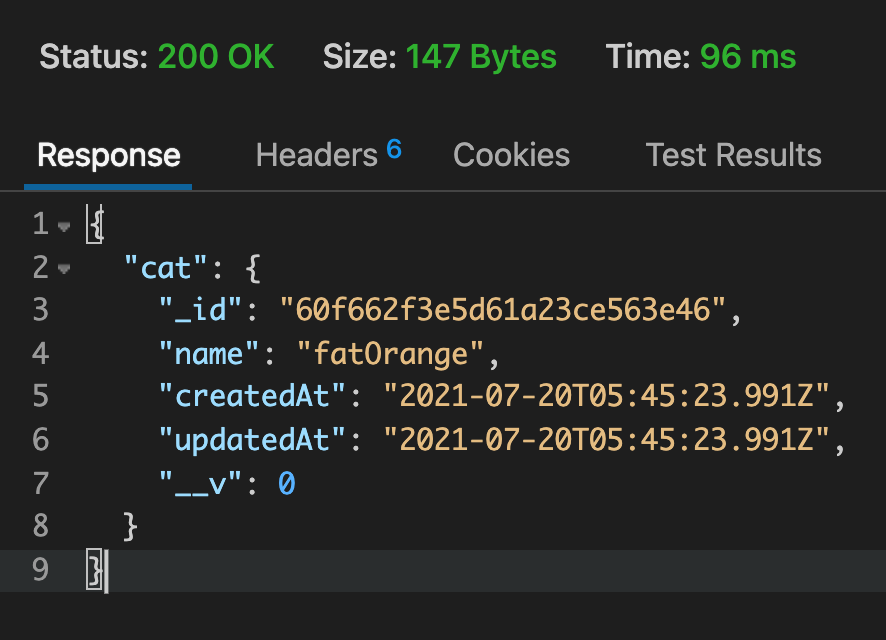Click the 147 Bytes size value
Image resolution: width=886 pixels, height=640 pixels.
click(481, 56)
